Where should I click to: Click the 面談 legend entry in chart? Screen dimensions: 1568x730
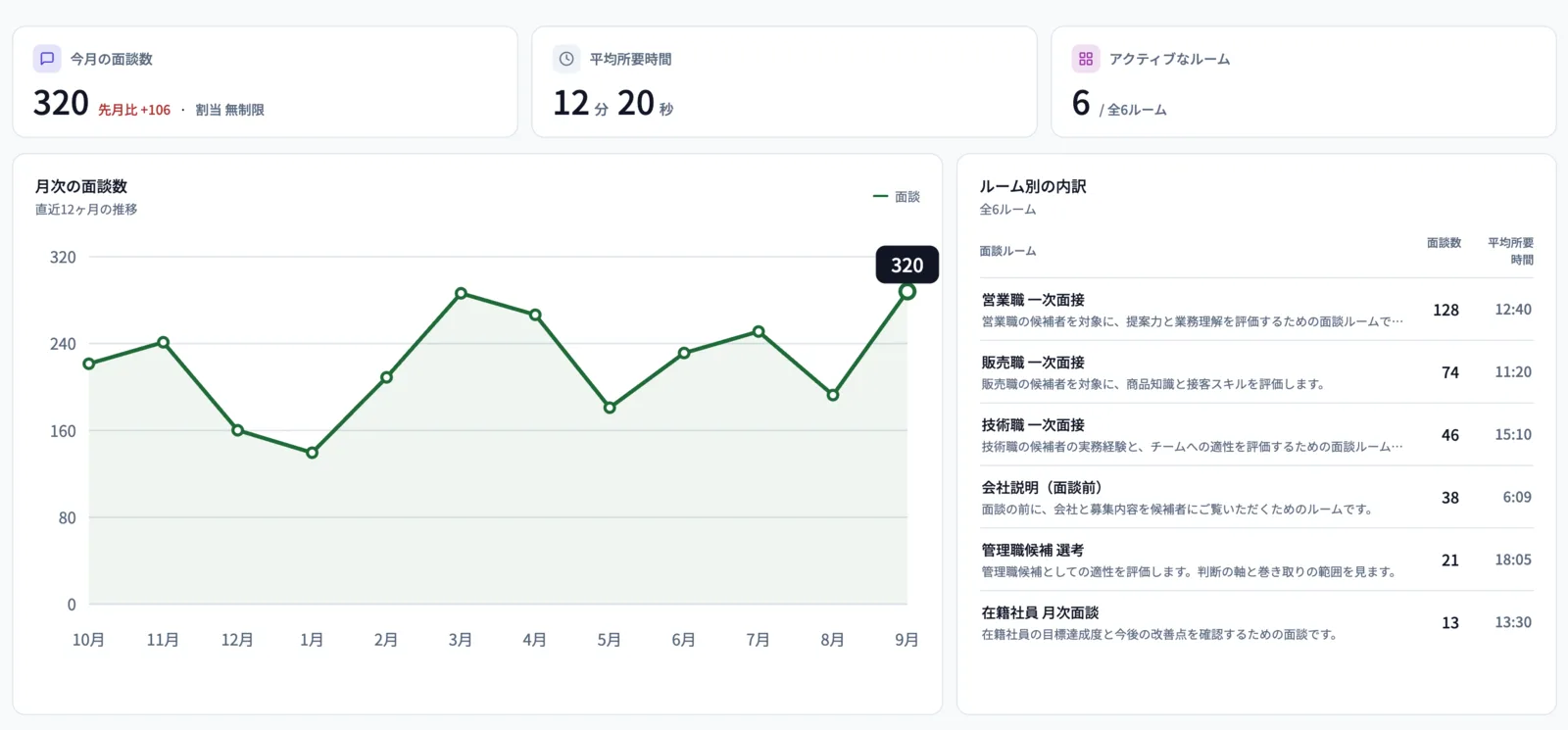tap(897, 197)
